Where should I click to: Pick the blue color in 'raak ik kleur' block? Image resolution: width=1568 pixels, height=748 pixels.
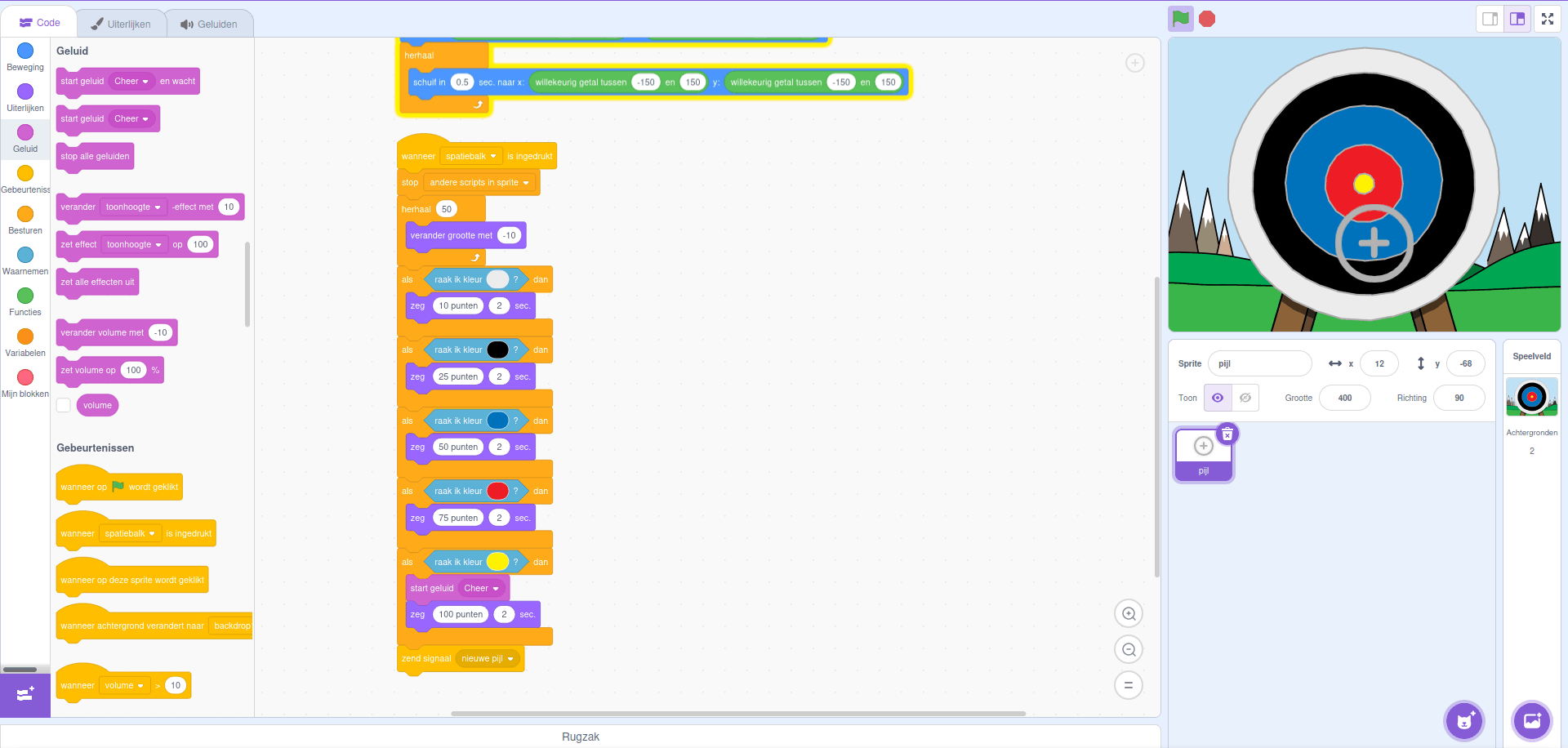[497, 421]
